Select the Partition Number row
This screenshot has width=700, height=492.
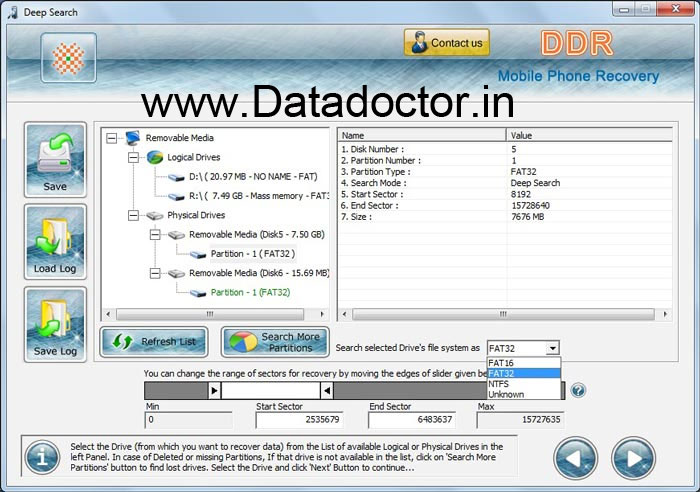[505, 160]
